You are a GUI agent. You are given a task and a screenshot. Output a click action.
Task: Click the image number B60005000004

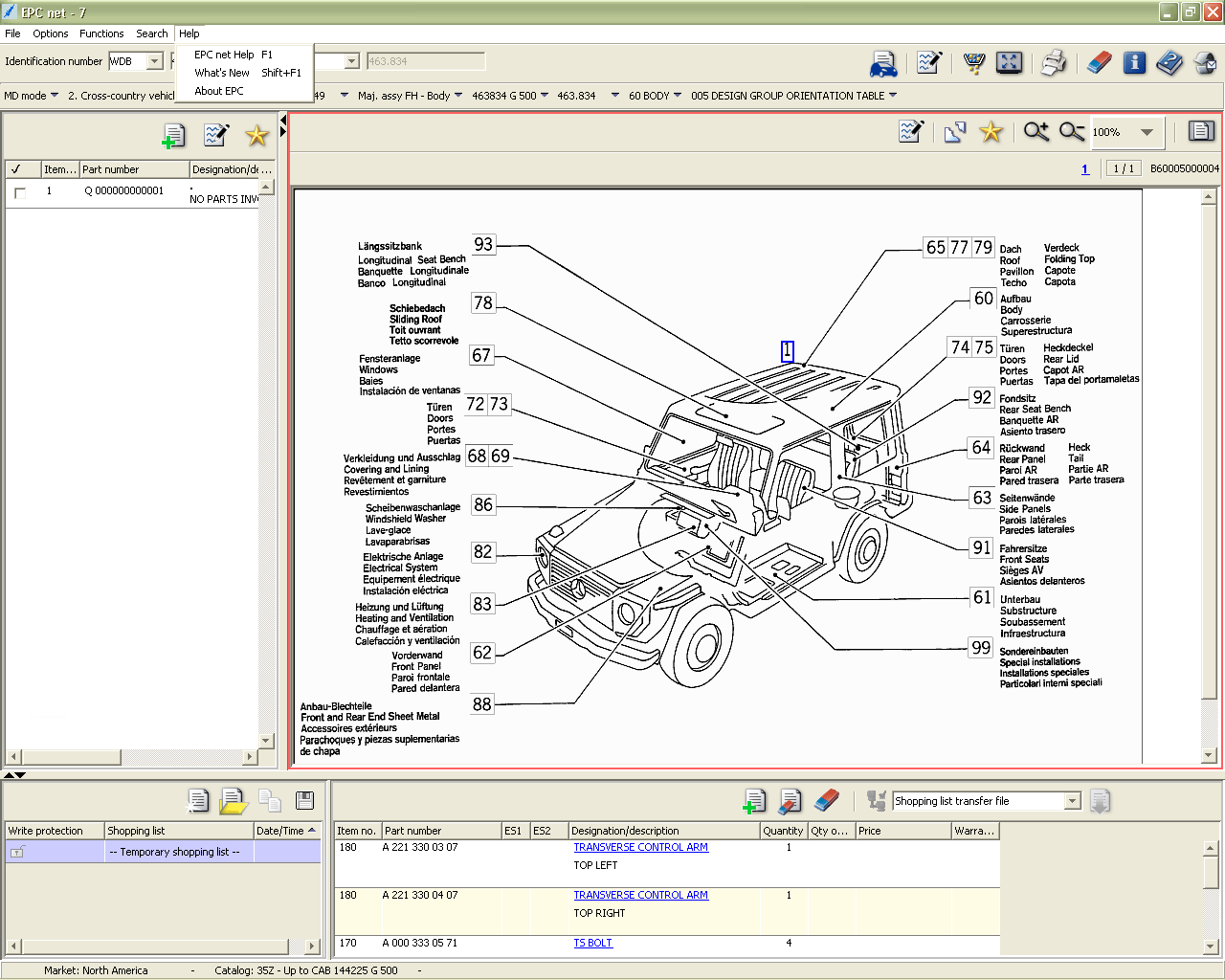pyautogui.click(x=1184, y=168)
